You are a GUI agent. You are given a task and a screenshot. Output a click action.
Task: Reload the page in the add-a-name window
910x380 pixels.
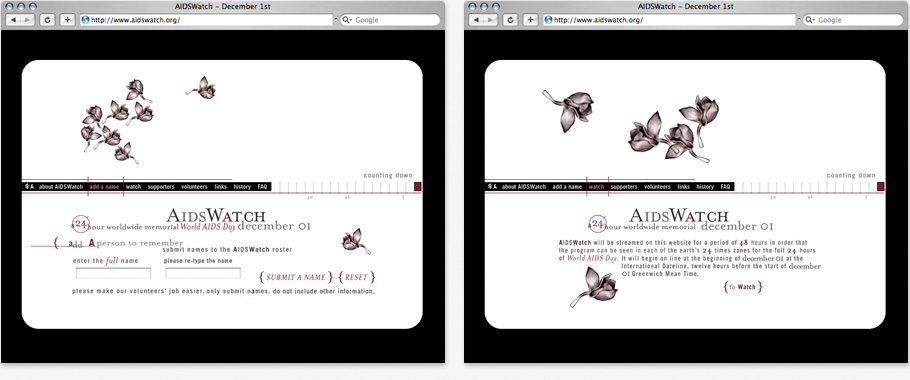(48, 20)
